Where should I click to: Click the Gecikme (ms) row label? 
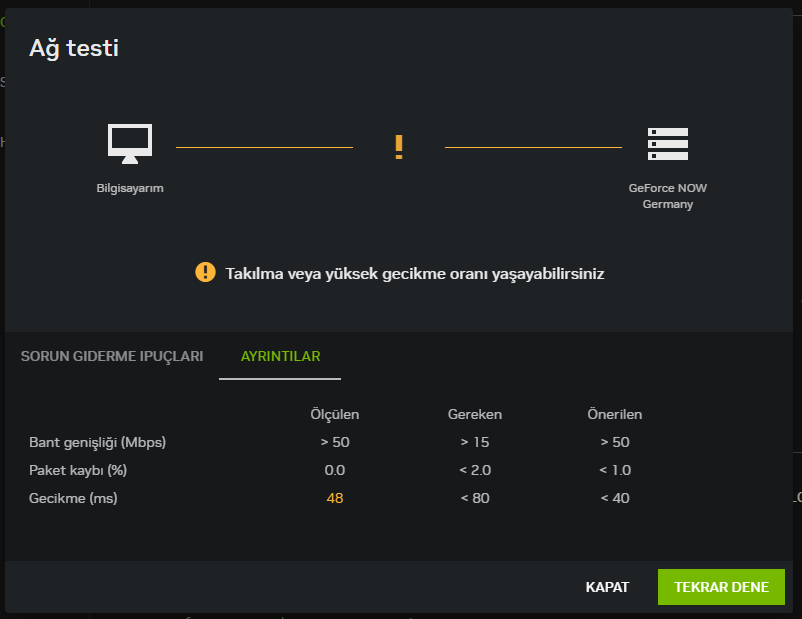coord(73,498)
